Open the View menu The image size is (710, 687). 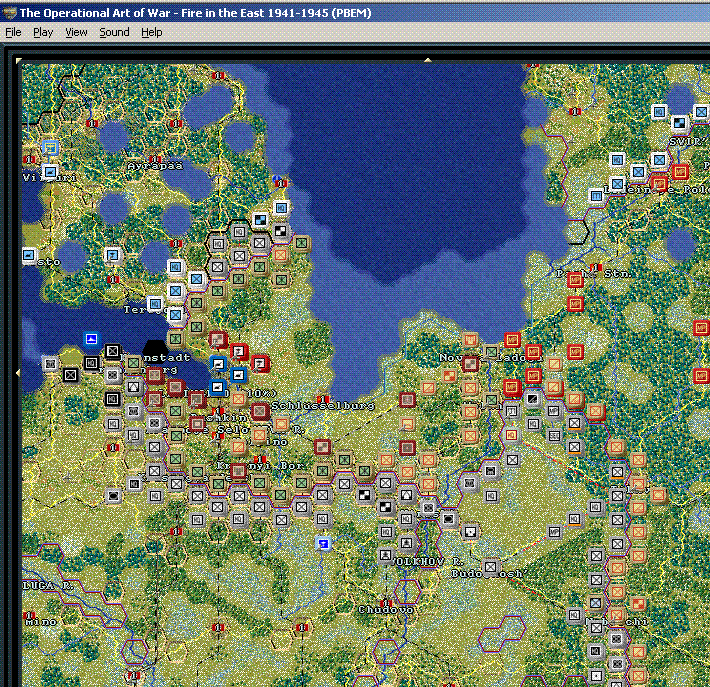76,32
